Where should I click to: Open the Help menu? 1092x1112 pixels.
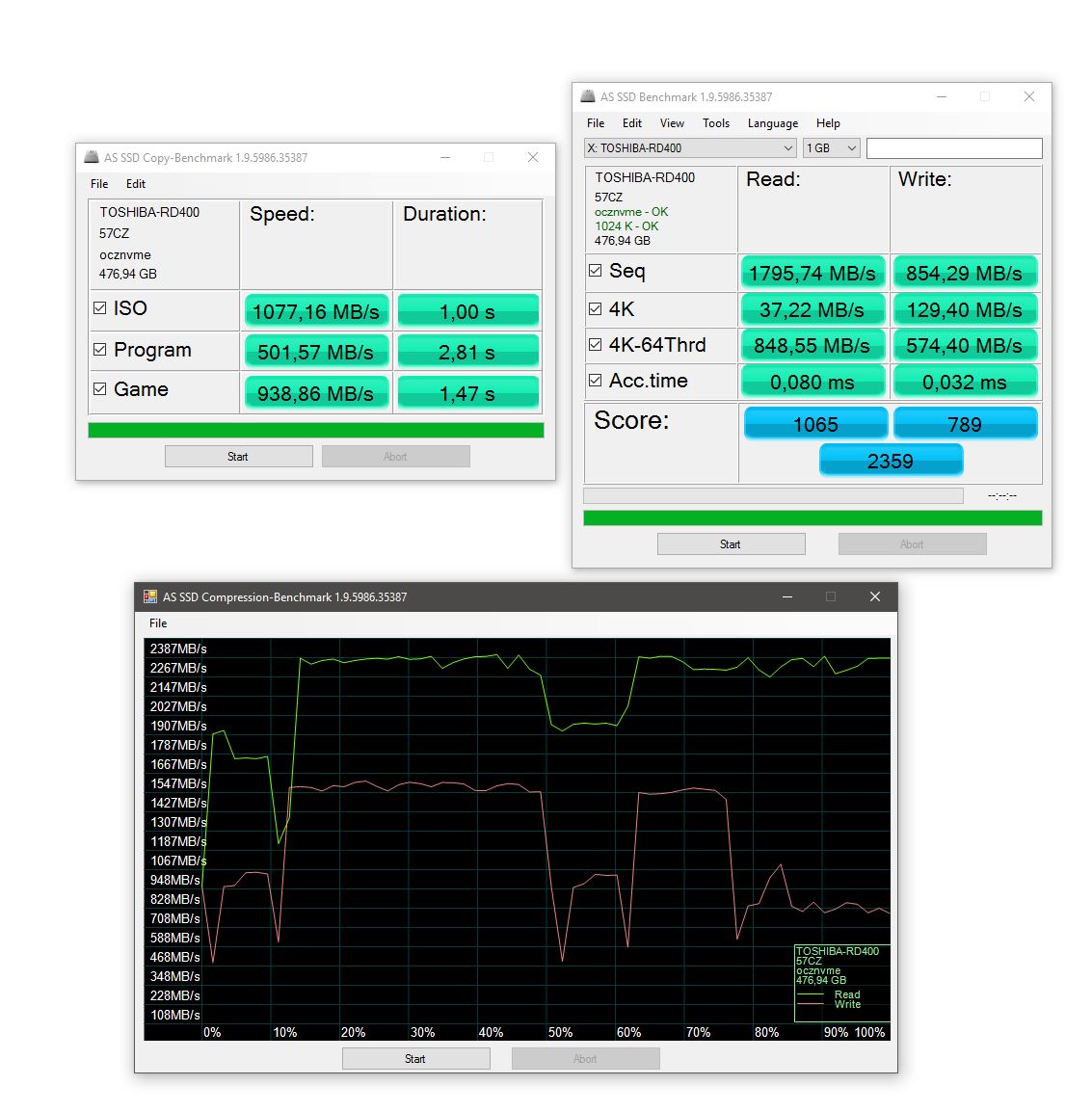[x=827, y=122]
